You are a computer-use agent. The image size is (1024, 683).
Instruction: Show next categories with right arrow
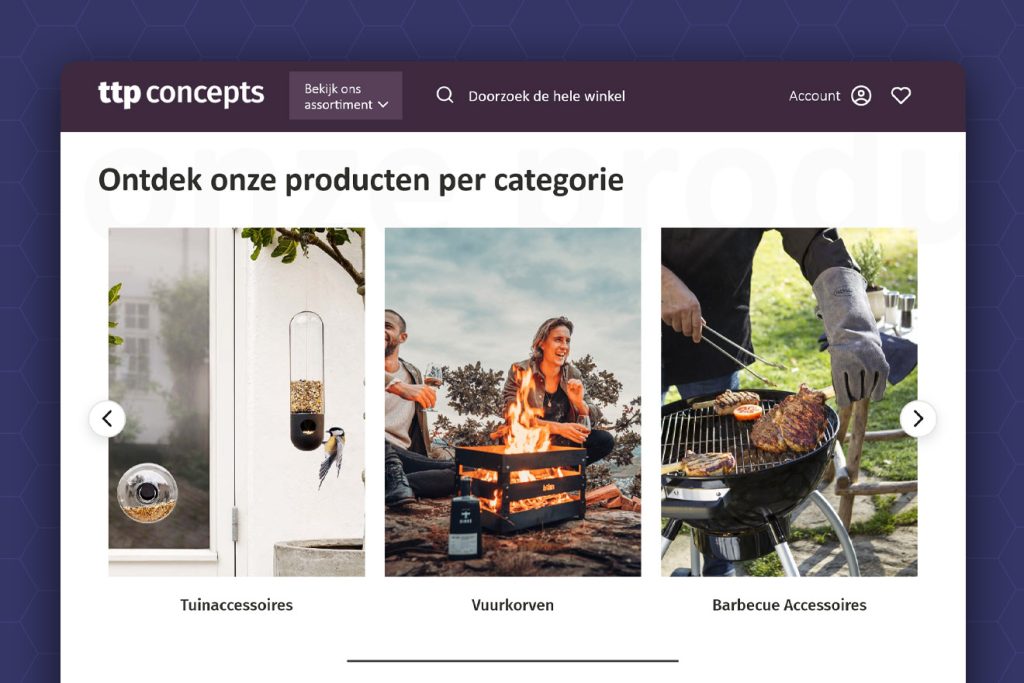point(918,419)
